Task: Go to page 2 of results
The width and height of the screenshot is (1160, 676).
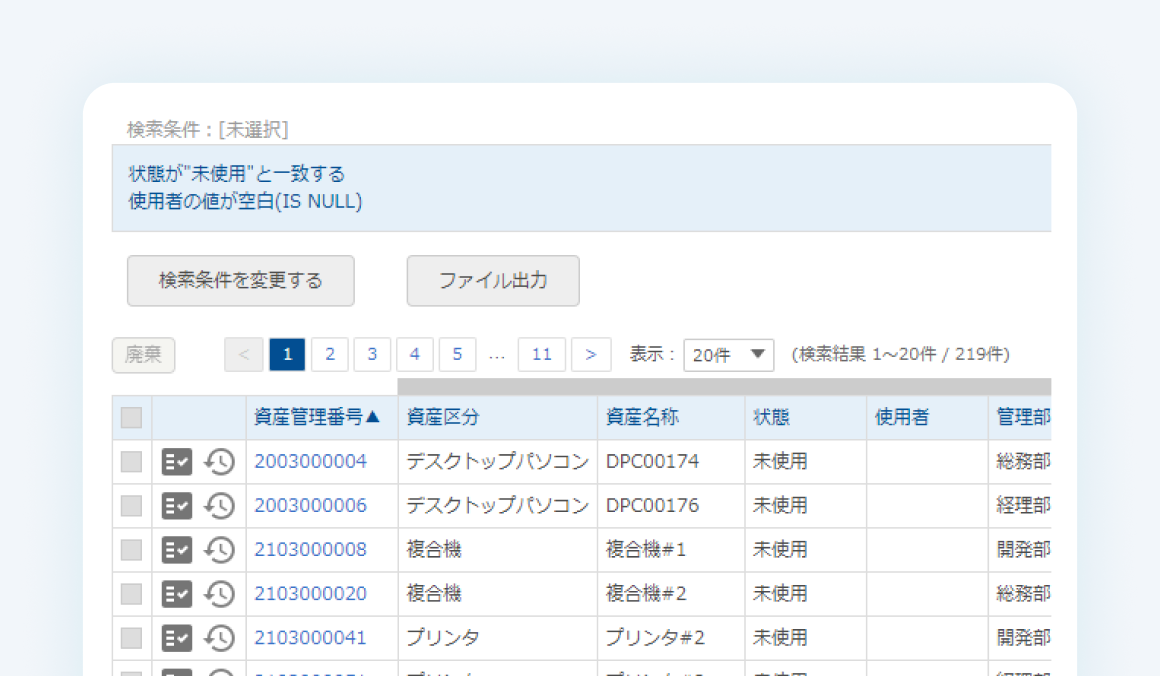Action: click(x=330, y=354)
